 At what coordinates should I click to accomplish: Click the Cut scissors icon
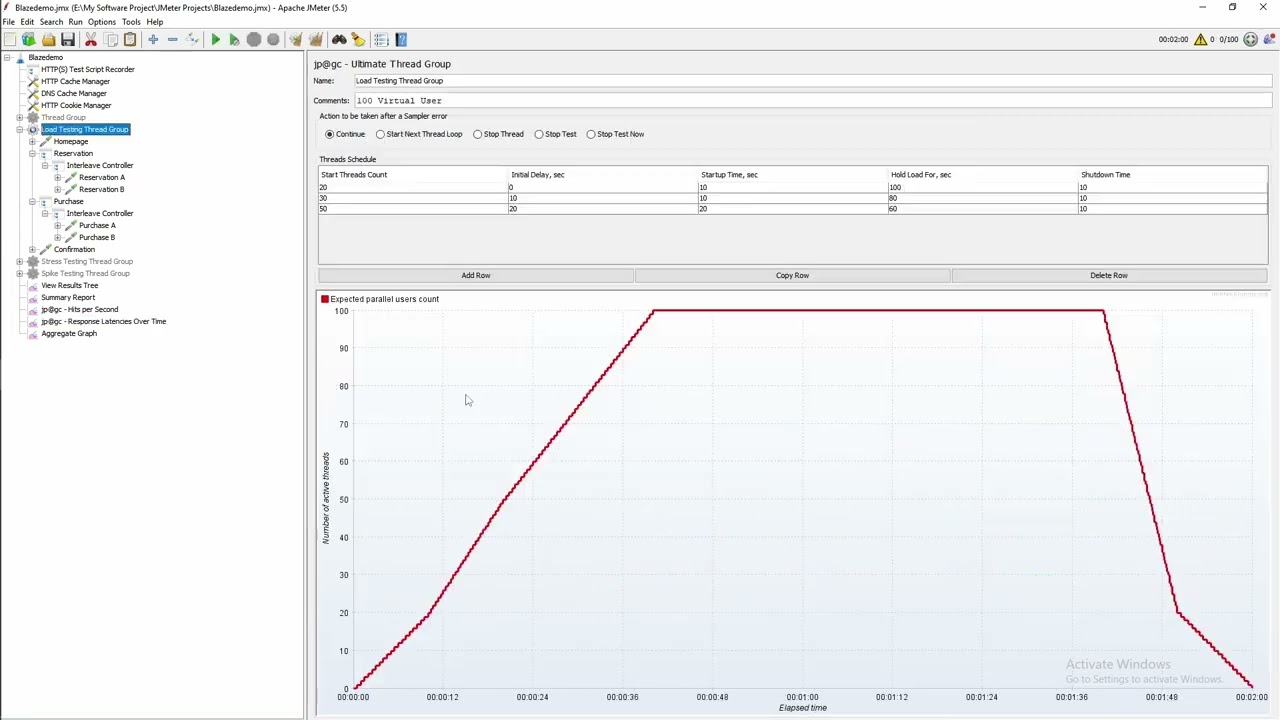pyautogui.click(x=91, y=40)
